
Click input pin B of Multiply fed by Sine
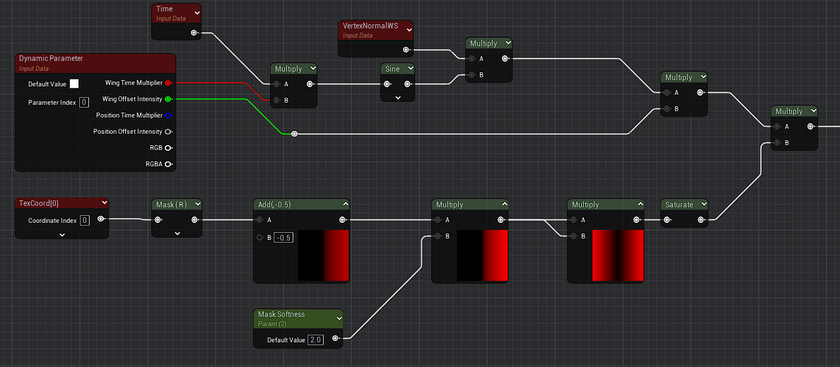[471, 74]
